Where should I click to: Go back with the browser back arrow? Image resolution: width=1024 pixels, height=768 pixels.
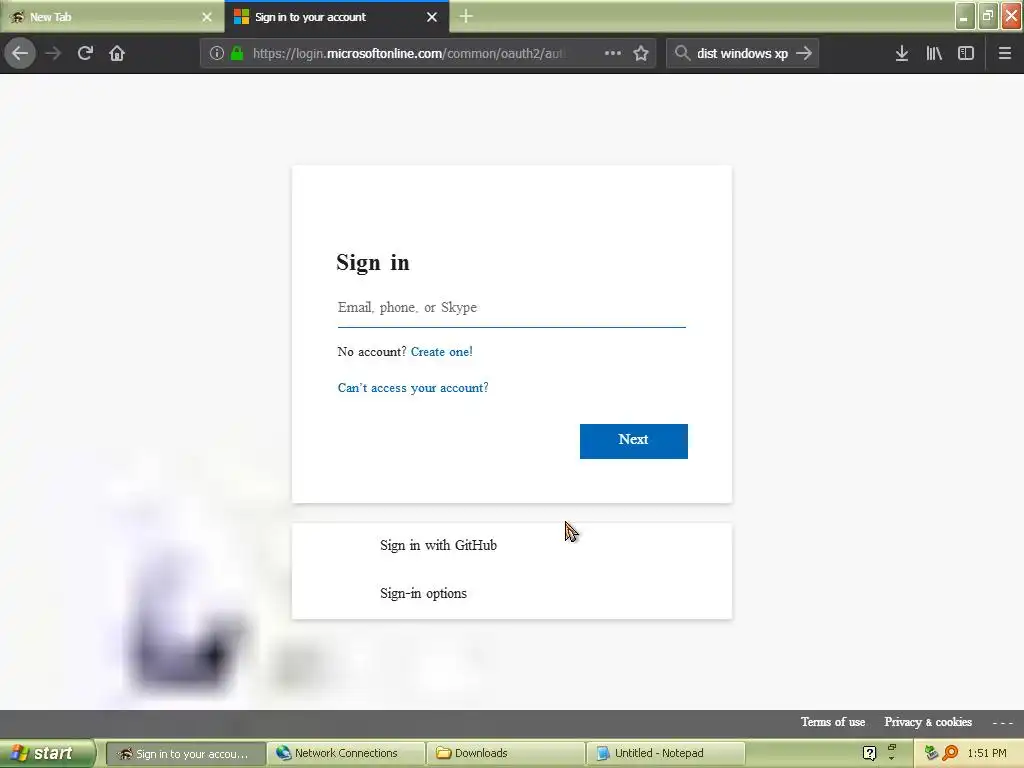[20, 53]
